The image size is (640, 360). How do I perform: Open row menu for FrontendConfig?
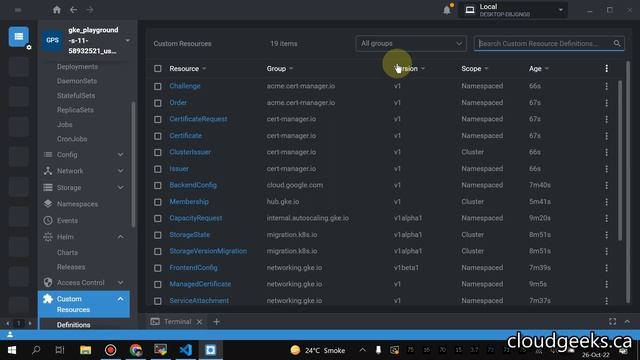pyautogui.click(x=606, y=268)
